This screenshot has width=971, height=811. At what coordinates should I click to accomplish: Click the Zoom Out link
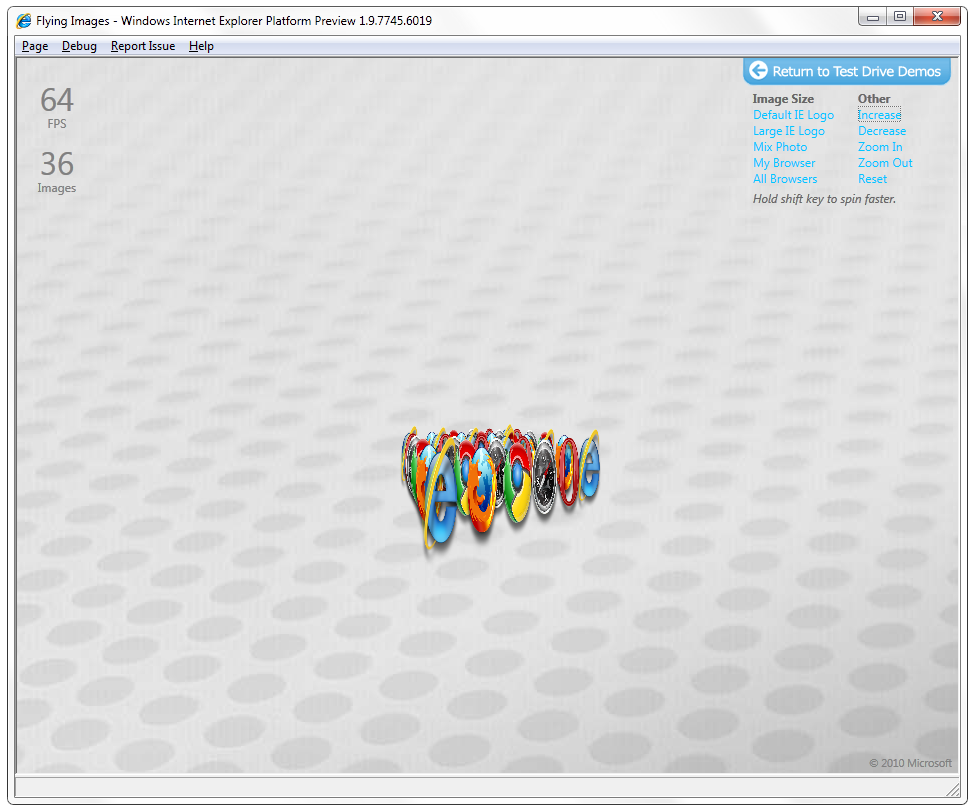click(x=885, y=163)
